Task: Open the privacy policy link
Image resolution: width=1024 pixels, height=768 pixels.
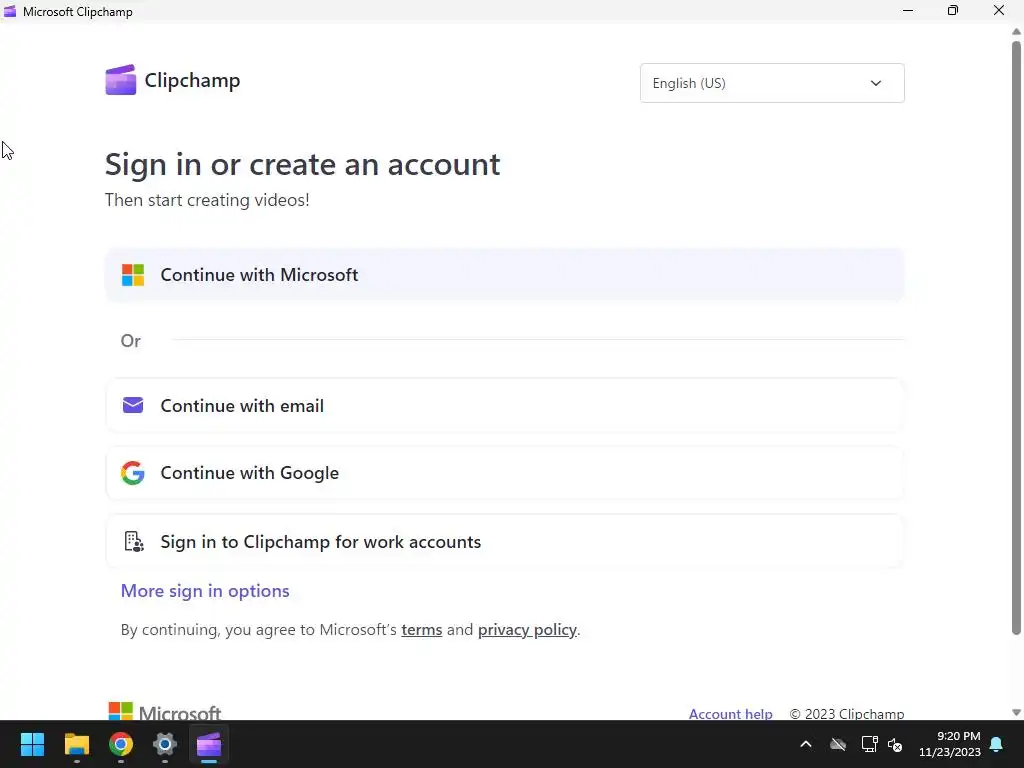Action: [527, 630]
